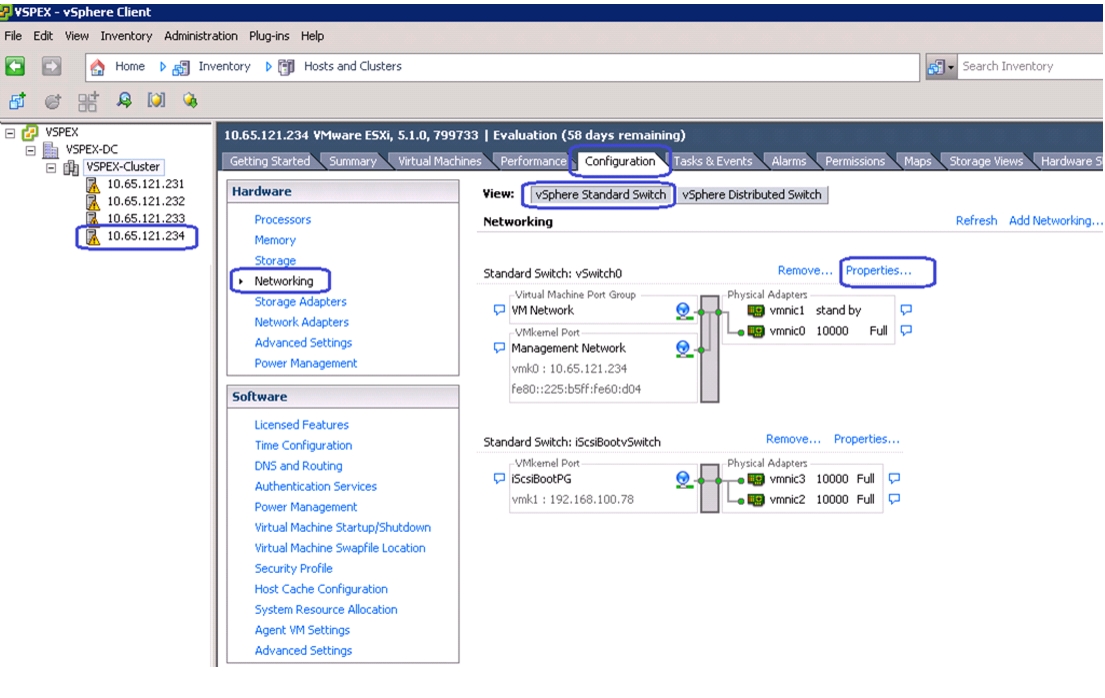This screenshot has height=698, width=1105.
Task: Click the vmnic0 network adapter icon
Action: point(755,331)
